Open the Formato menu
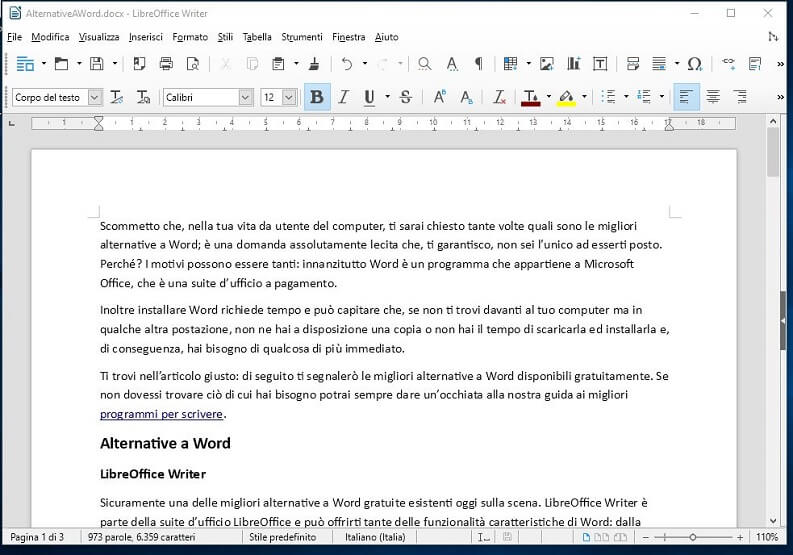Screen dimensions: 793x555 [x=190, y=37]
